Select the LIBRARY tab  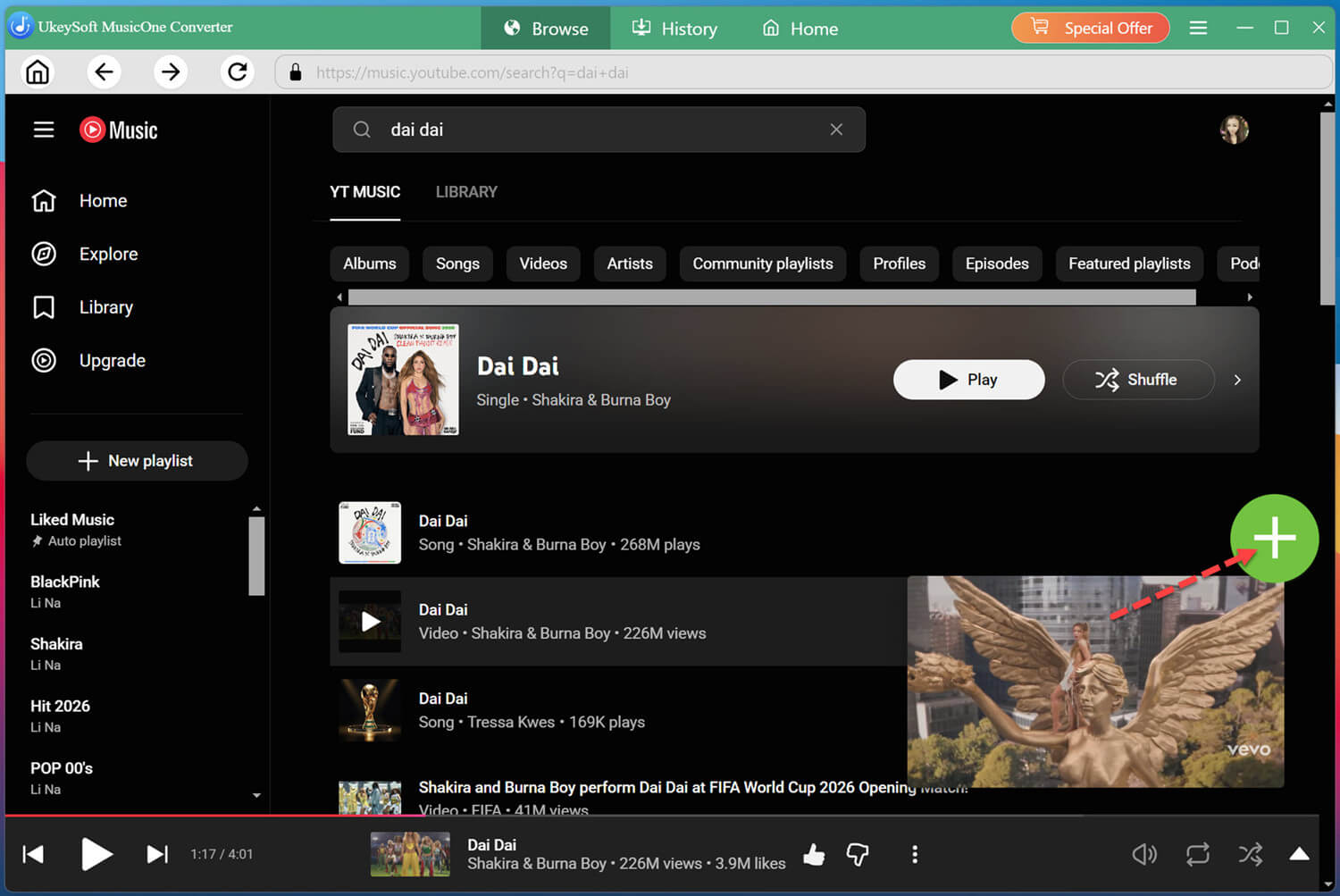coord(466,192)
